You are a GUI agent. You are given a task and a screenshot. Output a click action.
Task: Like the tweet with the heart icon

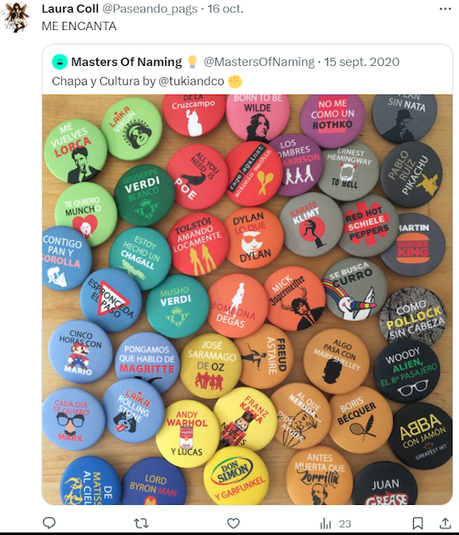point(233,523)
